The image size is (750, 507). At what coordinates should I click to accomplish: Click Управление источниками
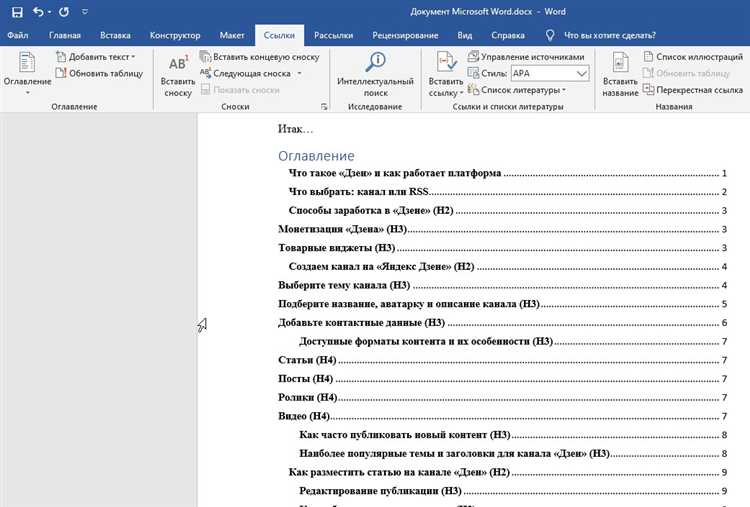(x=527, y=57)
